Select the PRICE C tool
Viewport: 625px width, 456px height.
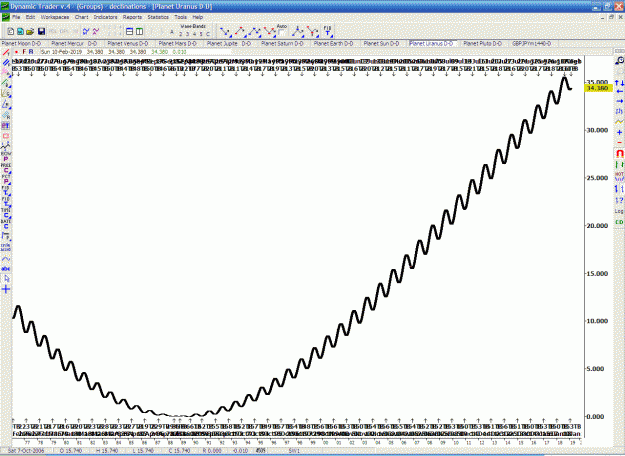click(x=6, y=168)
